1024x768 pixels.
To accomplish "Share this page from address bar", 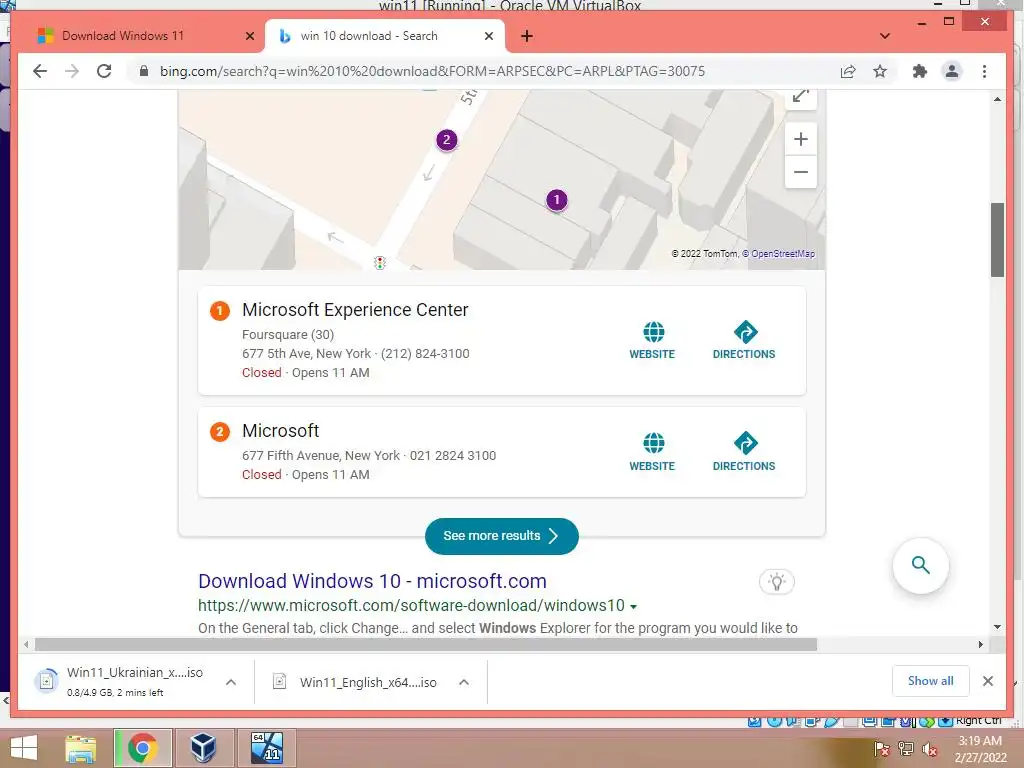I will point(848,71).
